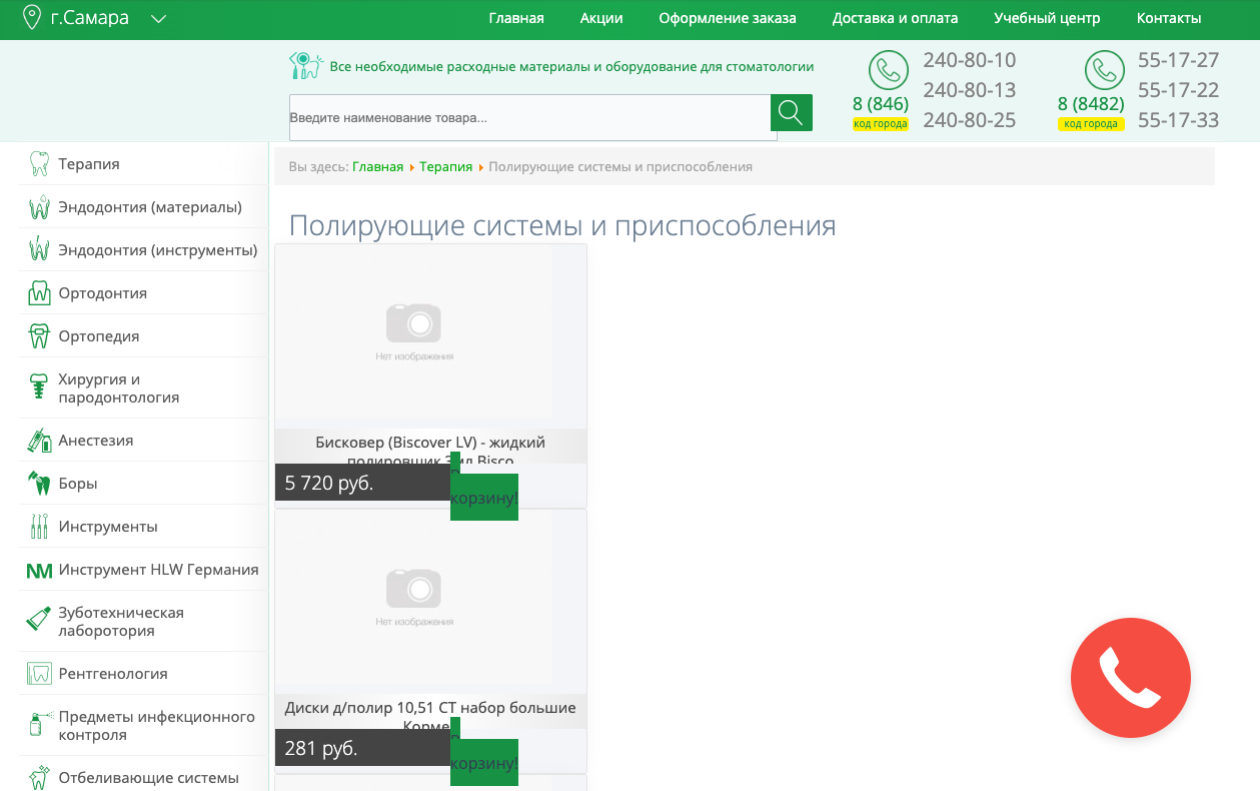Open the Учебный центр menu item
The image size is (1260, 791).
pyautogui.click(x=1046, y=18)
